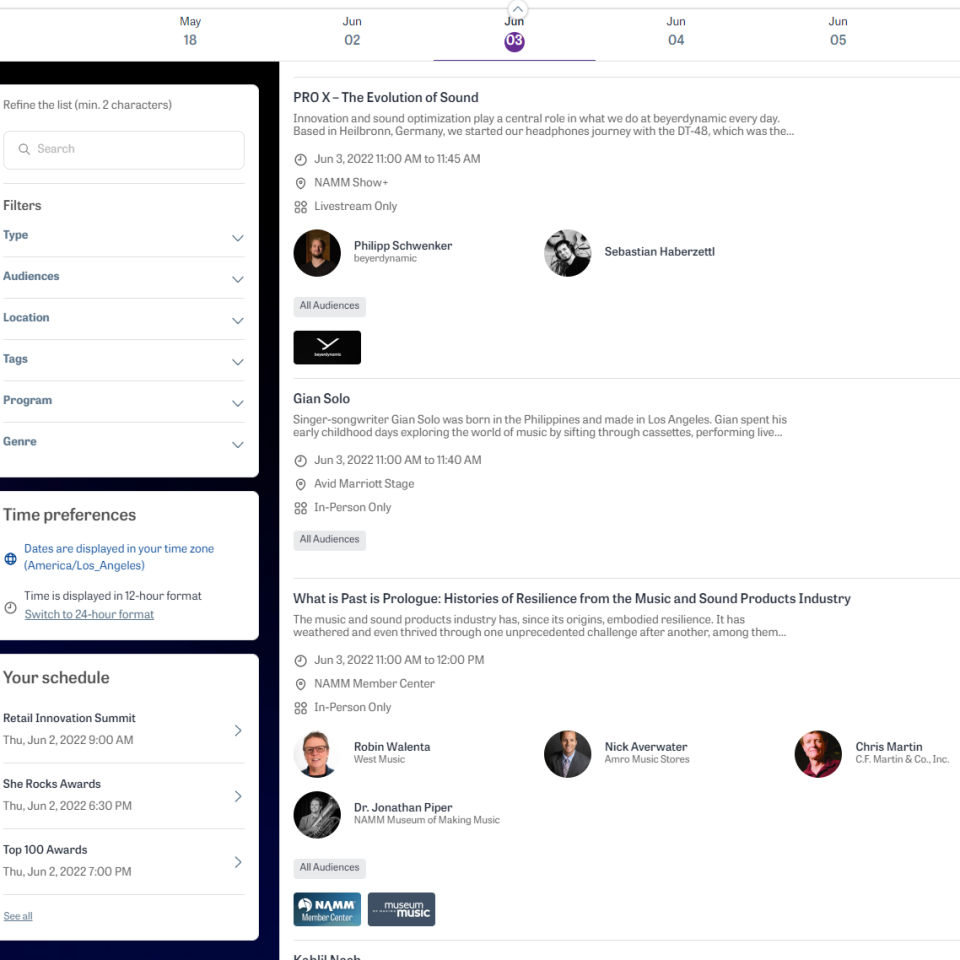This screenshot has width=960, height=960.
Task: Click speaker name Chris Martin
Action: click(x=889, y=747)
